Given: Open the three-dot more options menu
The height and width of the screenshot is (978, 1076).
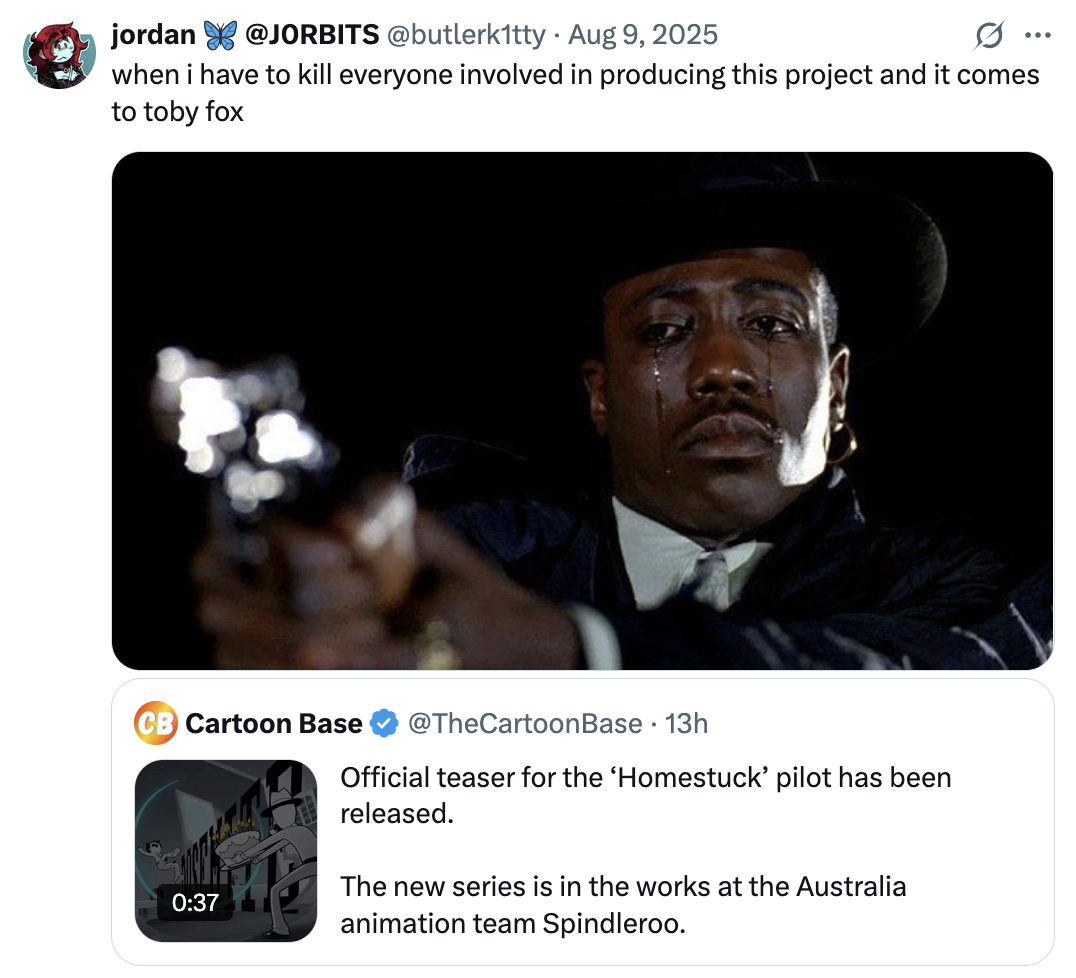Looking at the screenshot, I should click(x=1038, y=37).
